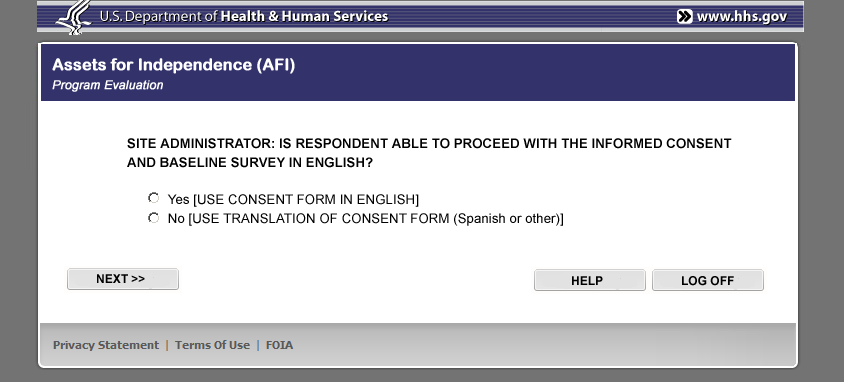Open the www.hhs.gov link
Image resolution: width=844 pixels, height=382 pixels.
point(742,17)
